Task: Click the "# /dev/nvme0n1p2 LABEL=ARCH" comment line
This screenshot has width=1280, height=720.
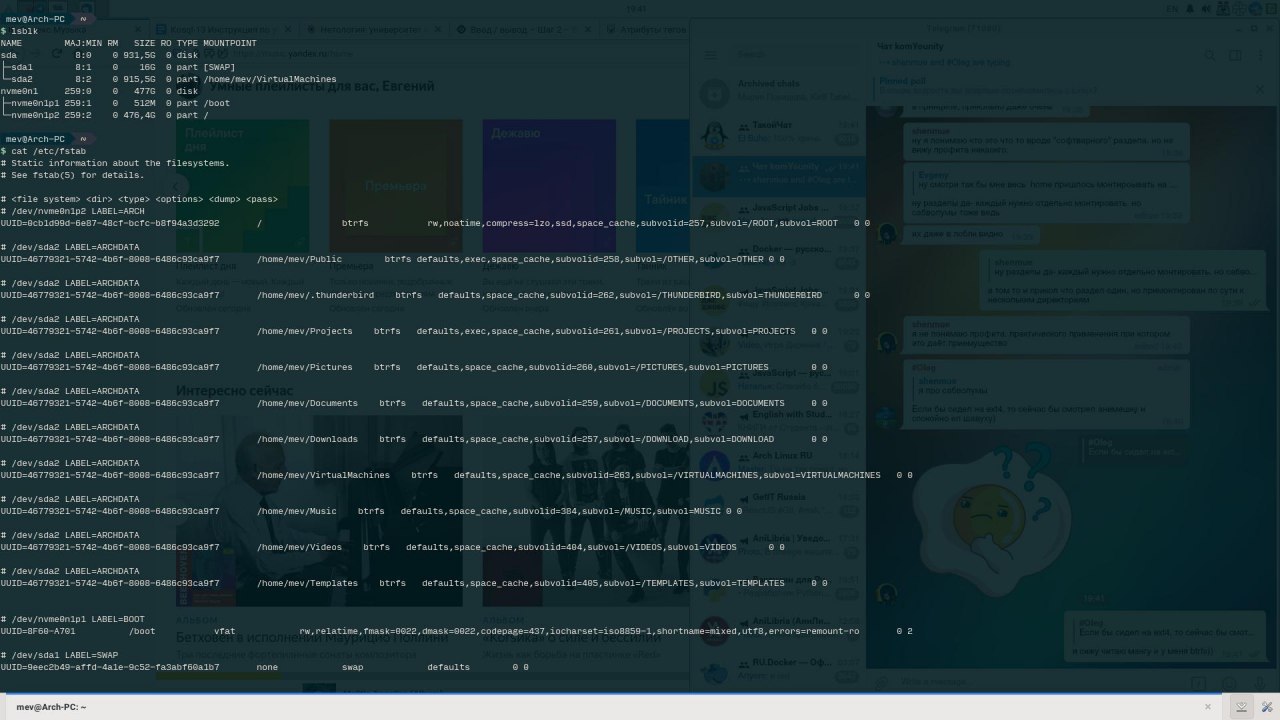Action: pos(73,211)
